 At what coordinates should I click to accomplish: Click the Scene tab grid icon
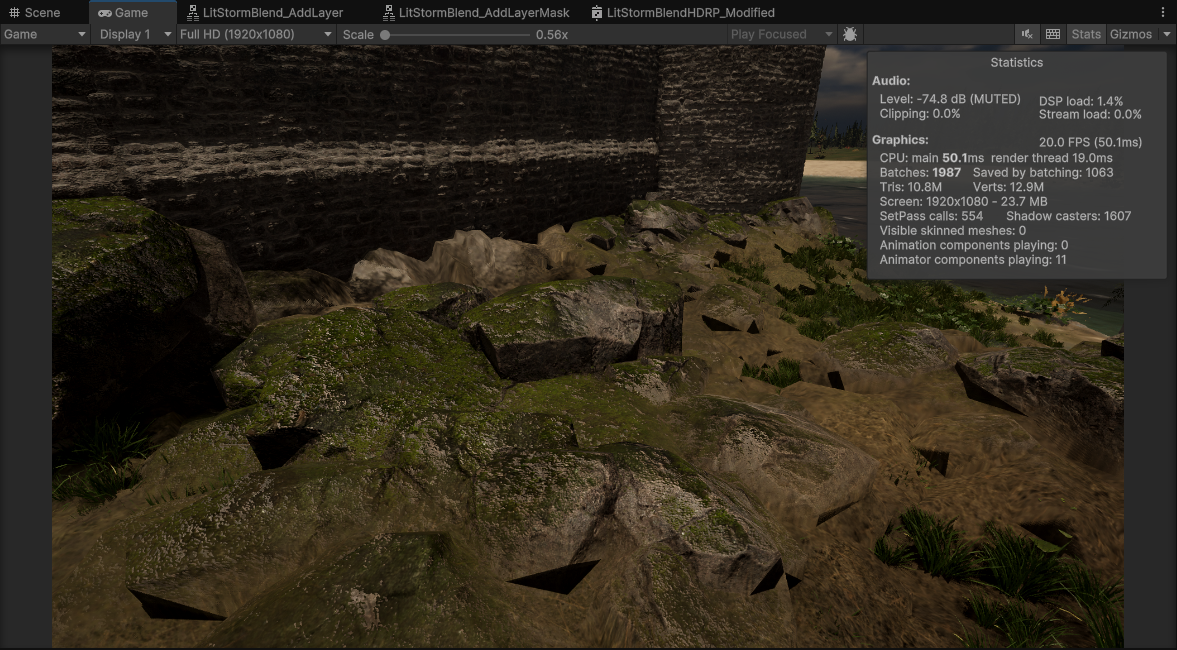click(x=16, y=12)
